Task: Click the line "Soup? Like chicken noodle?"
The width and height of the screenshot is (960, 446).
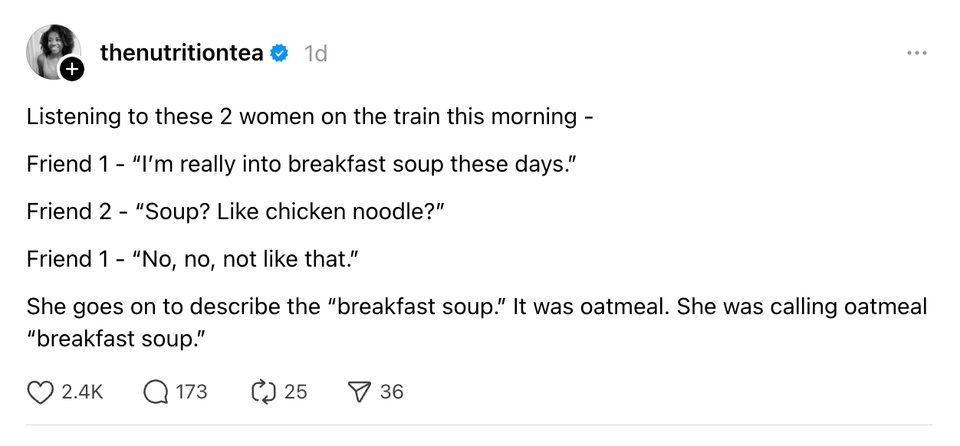Action: coord(236,212)
